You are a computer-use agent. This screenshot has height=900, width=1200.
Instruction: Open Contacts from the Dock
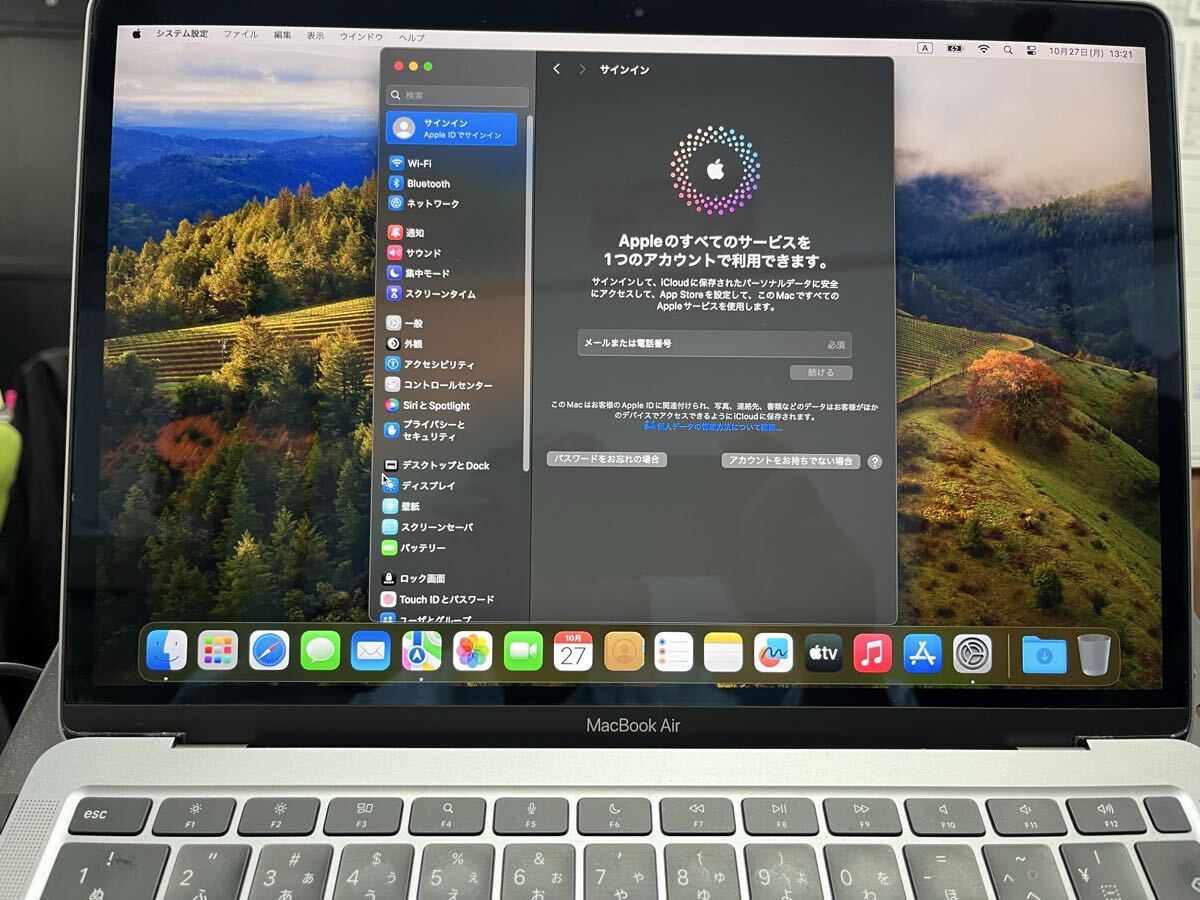[x=624, y=652]
